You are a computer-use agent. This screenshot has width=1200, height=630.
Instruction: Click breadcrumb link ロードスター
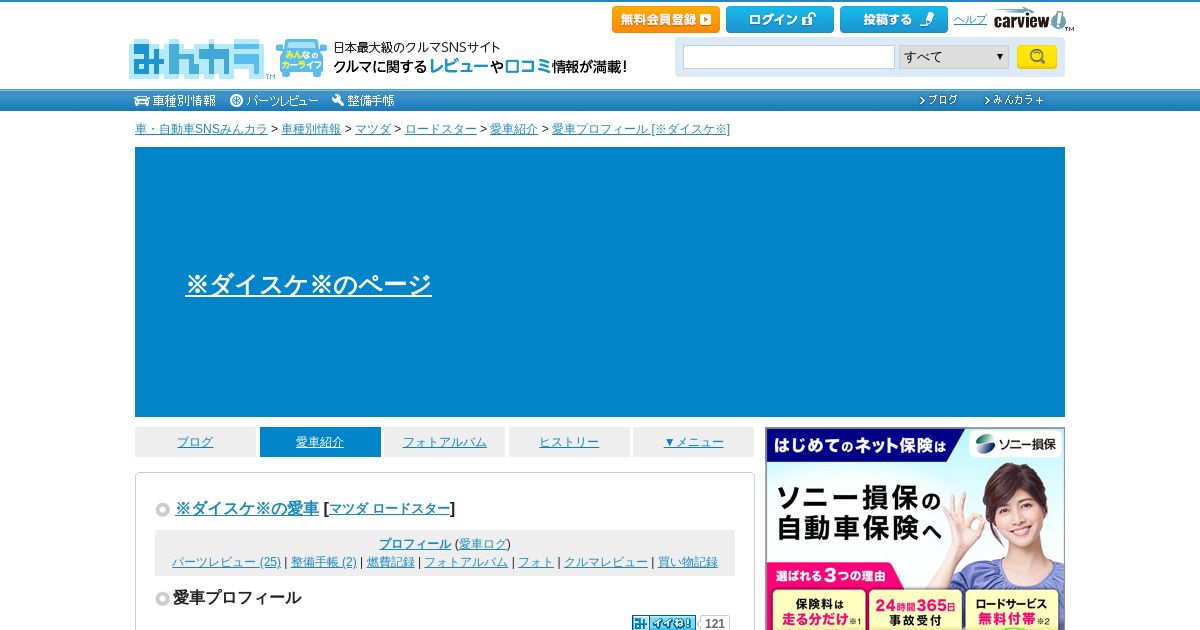441,129
